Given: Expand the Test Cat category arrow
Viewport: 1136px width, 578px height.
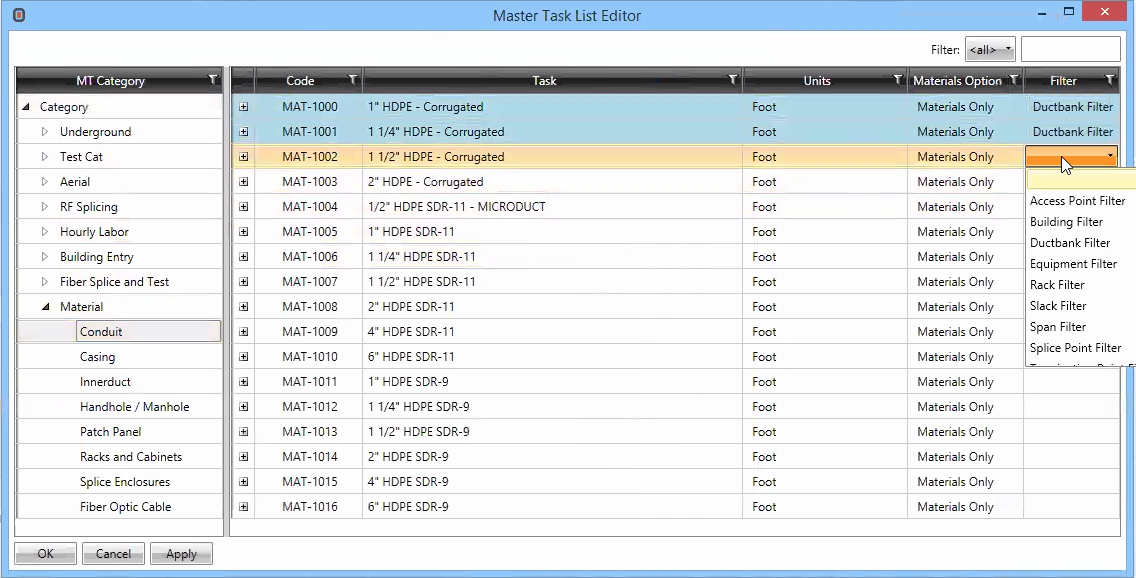Looking at the screenshot, I should (45, 156).
